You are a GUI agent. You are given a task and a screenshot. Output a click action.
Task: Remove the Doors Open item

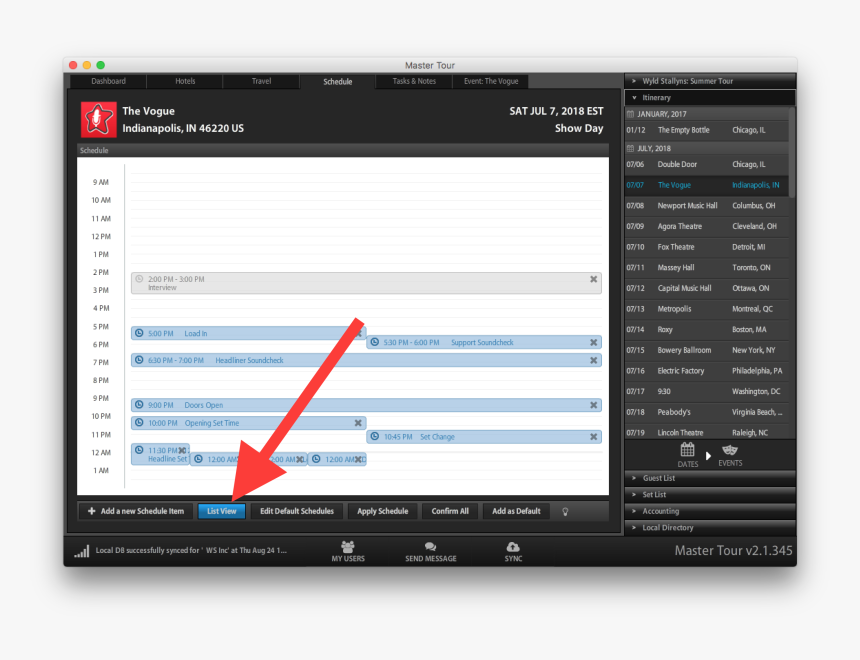point(593,405)
